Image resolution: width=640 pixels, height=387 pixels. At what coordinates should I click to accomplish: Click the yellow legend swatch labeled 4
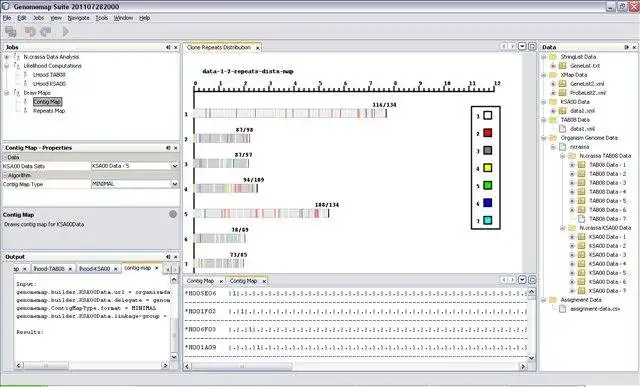488,168
